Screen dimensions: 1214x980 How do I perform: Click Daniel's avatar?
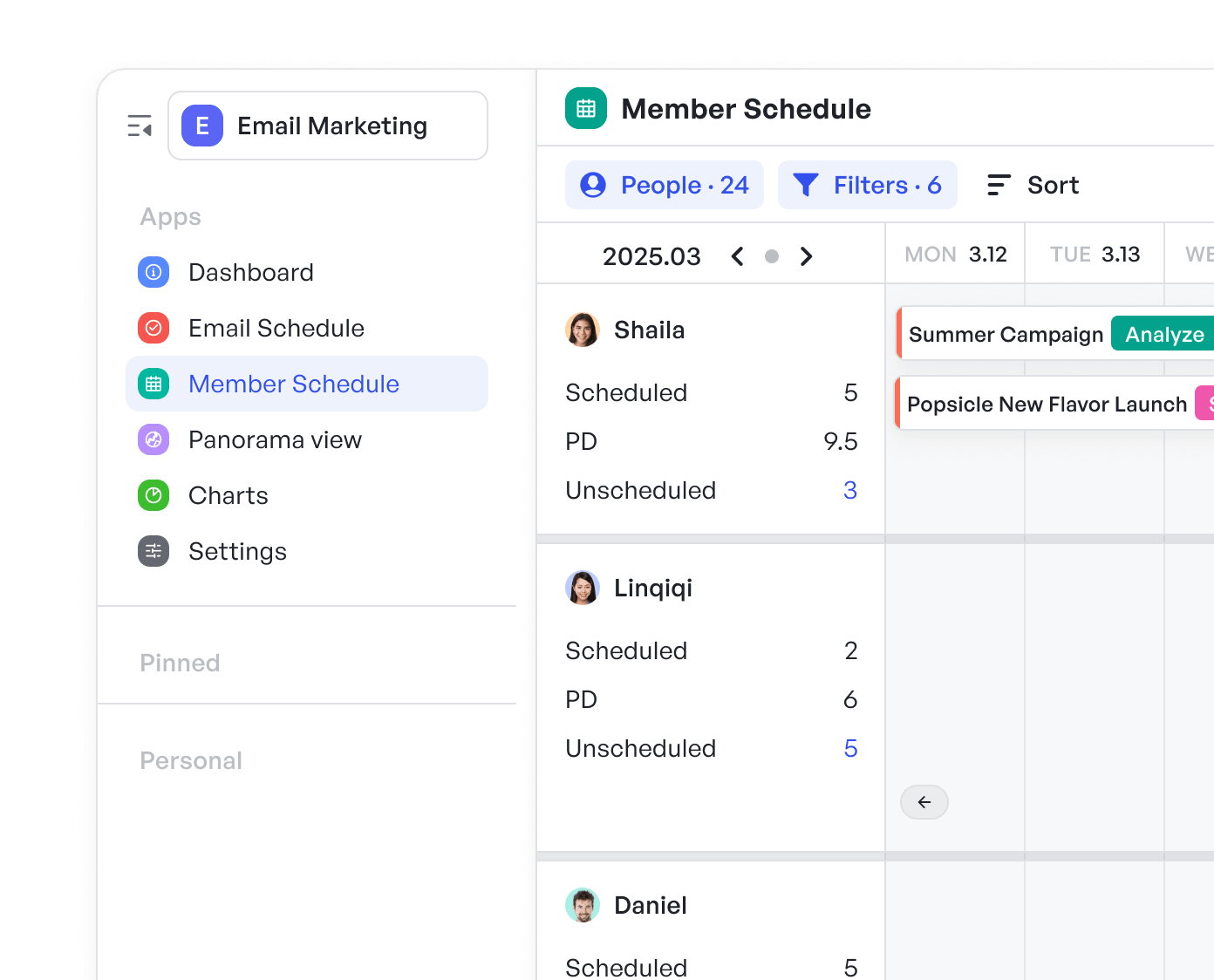pyautogui.click(x=583, y=905)
